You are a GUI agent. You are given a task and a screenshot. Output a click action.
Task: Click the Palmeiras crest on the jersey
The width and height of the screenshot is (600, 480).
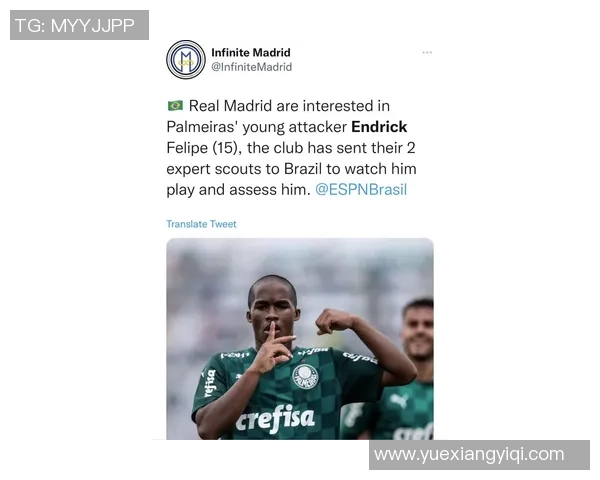(x=305, y=376)
